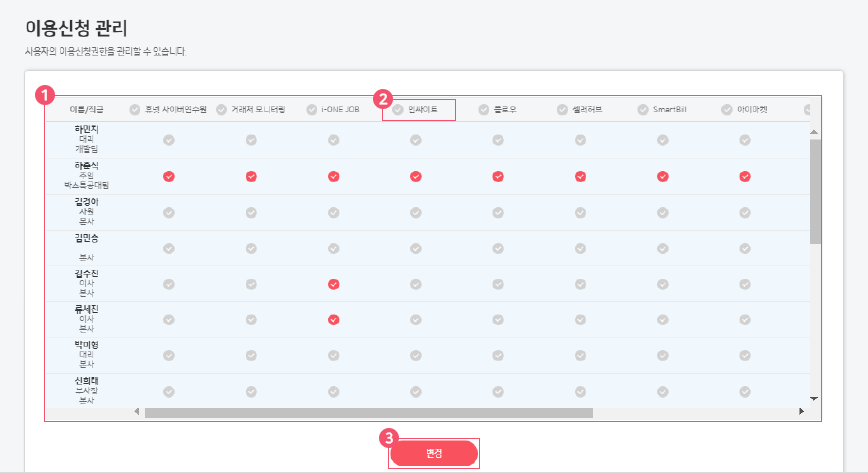Click the i-ONE JOB header check icon
Screen dimensions: 868x473
click(x=312, y=109)
